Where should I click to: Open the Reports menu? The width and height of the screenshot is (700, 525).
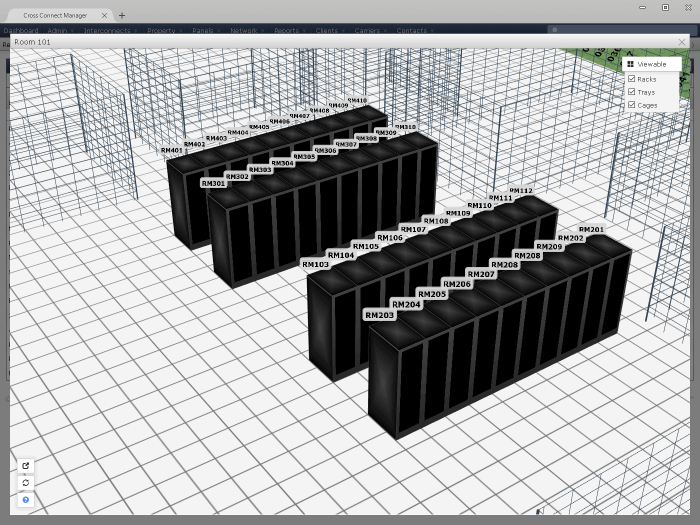pos(288,31)
